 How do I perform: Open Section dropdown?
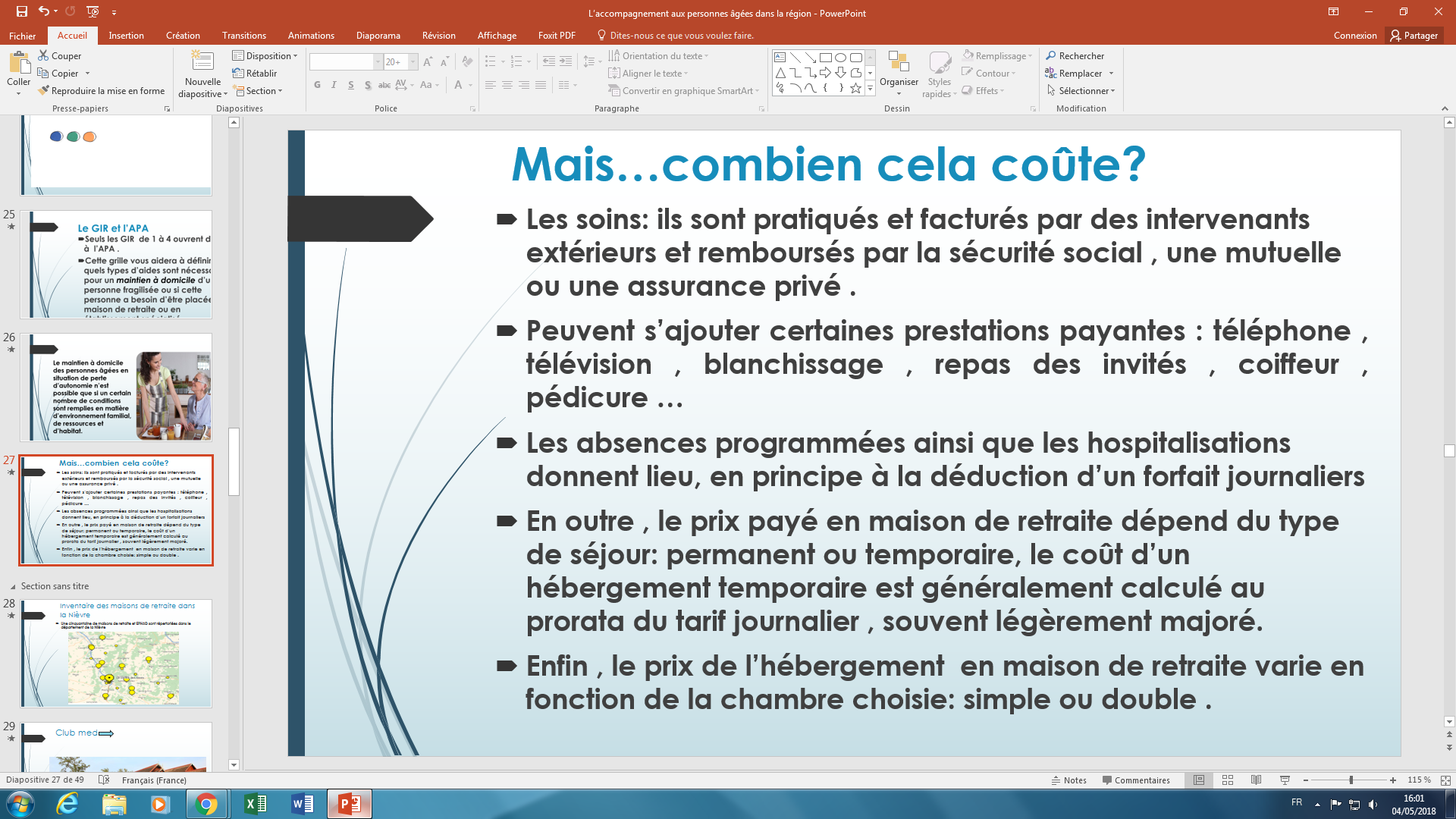[258, 90]
